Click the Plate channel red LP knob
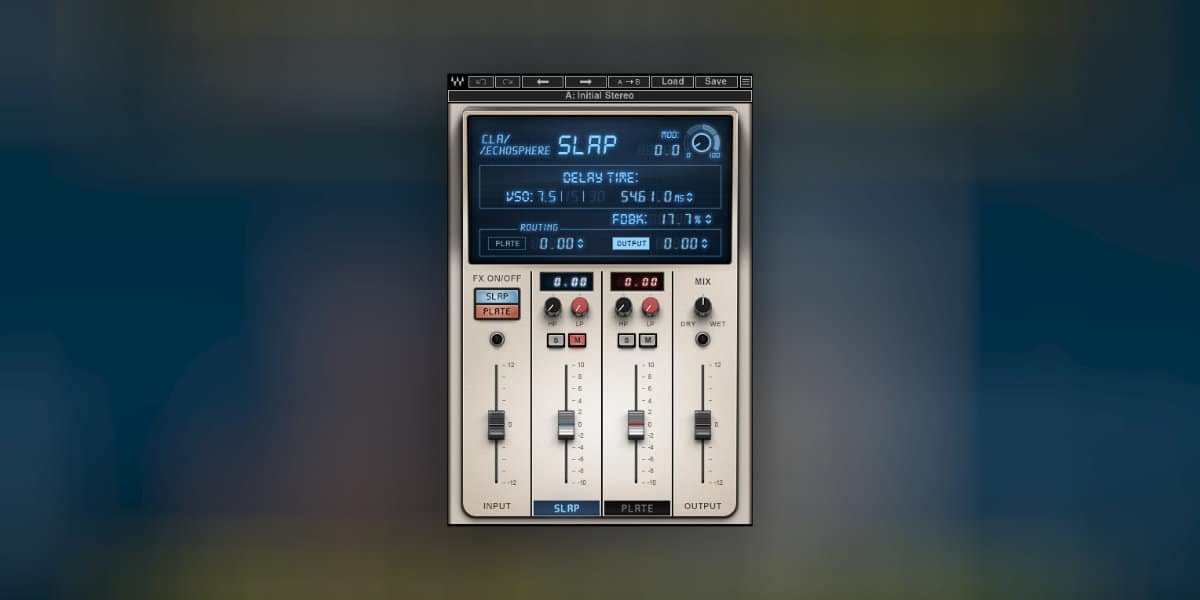 pos(650,307)
